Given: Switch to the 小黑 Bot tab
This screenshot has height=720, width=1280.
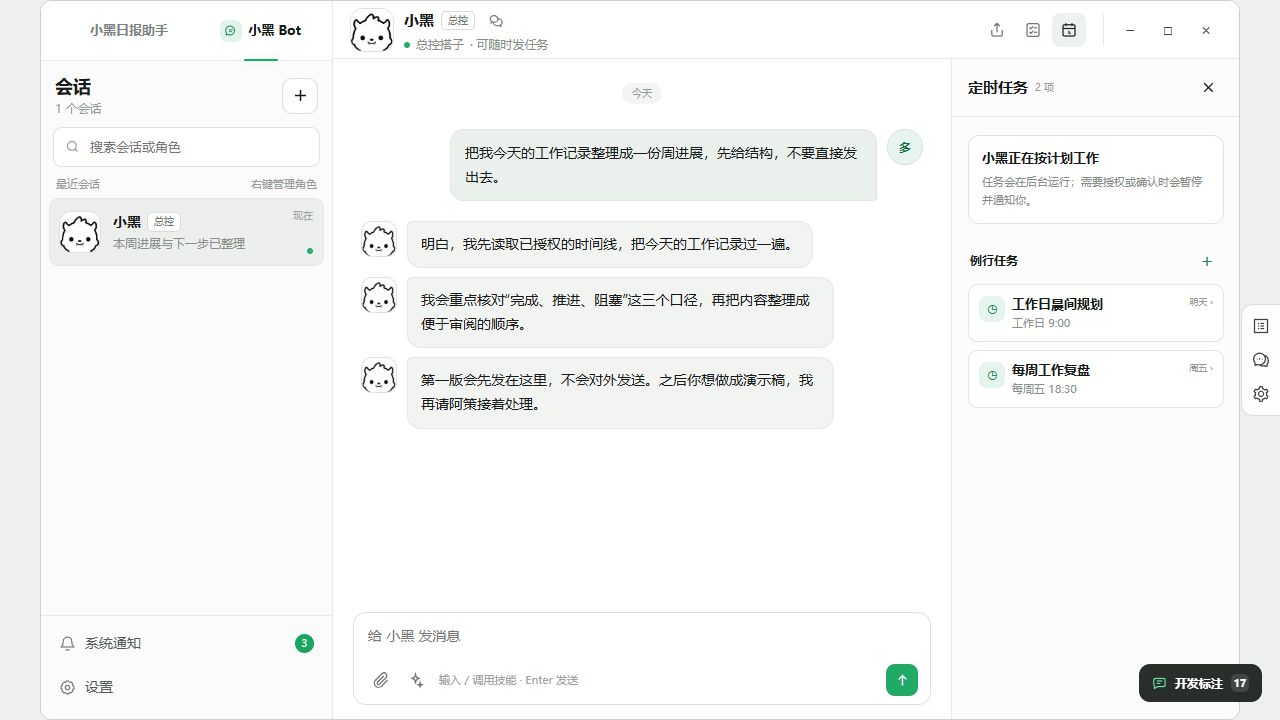Looking at the screenshot, I should click(x=261, y=30).
